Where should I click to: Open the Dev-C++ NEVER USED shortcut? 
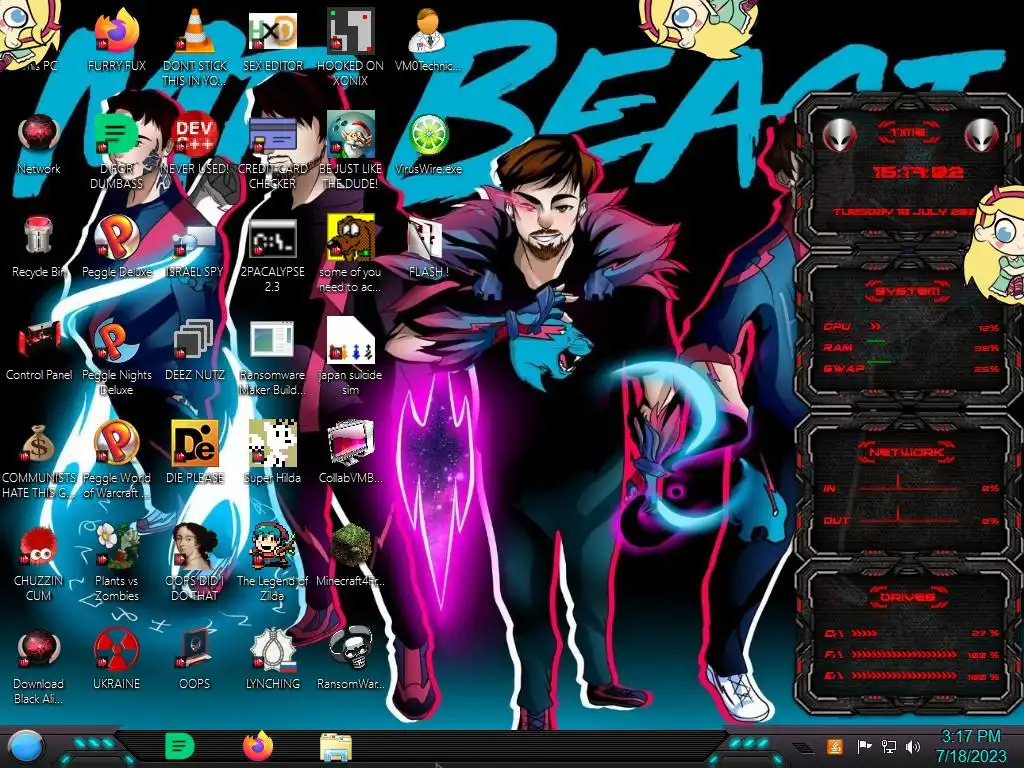click(x=195, y=135)
